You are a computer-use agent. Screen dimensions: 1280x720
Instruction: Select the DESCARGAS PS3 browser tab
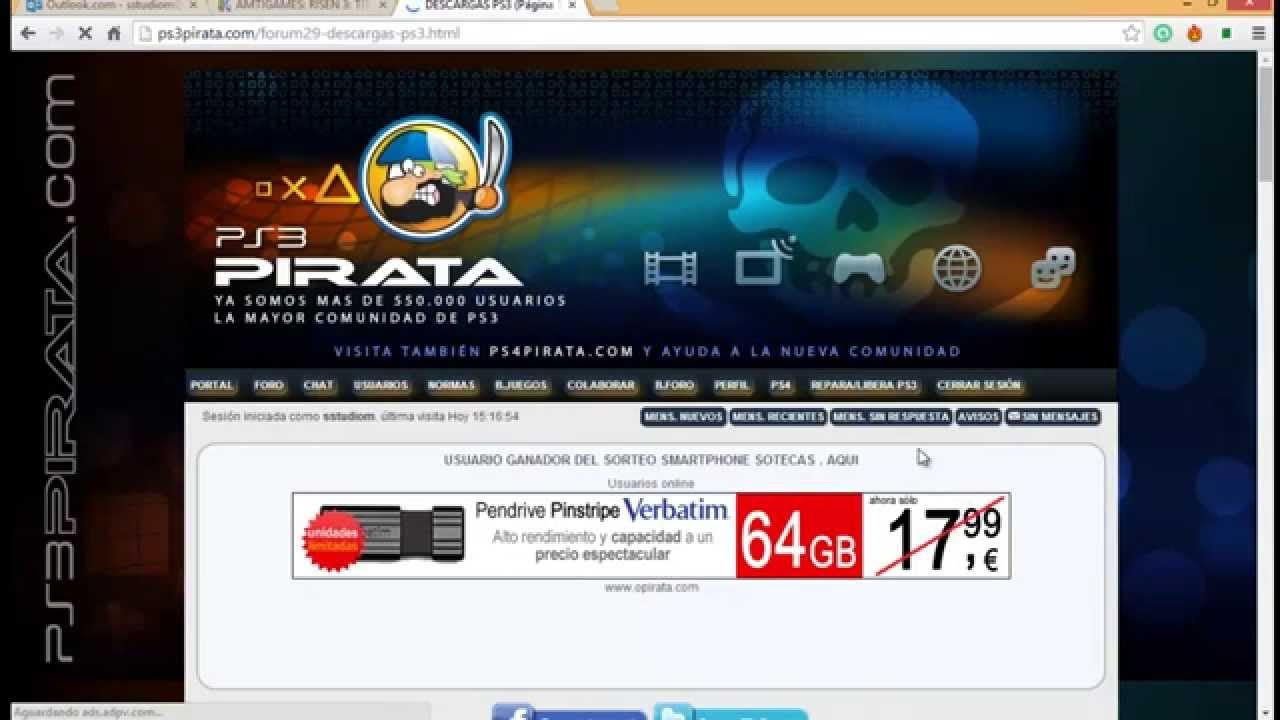coord(488,6)
